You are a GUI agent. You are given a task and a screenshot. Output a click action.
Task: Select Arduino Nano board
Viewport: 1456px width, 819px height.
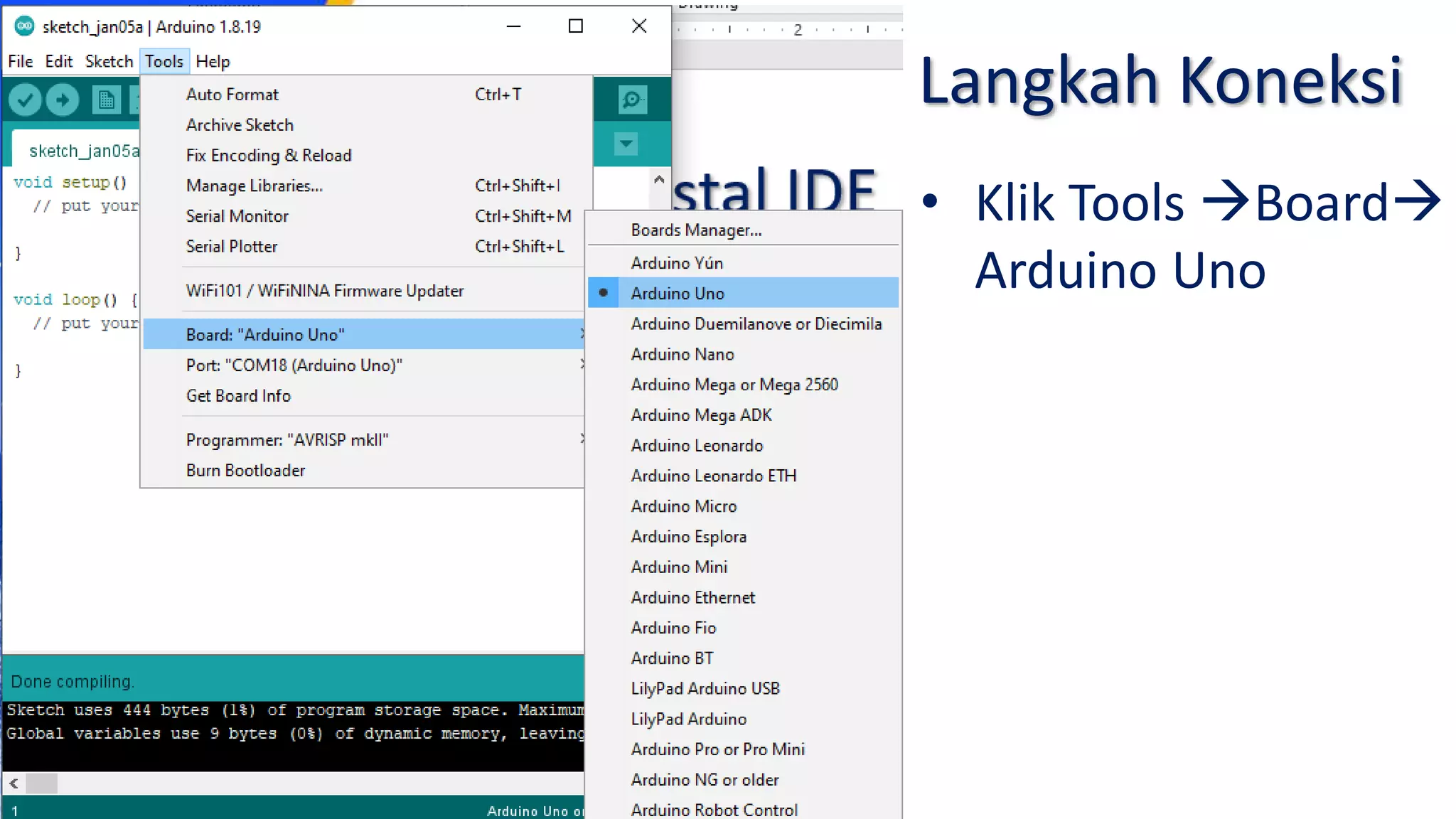pos(744,354)
